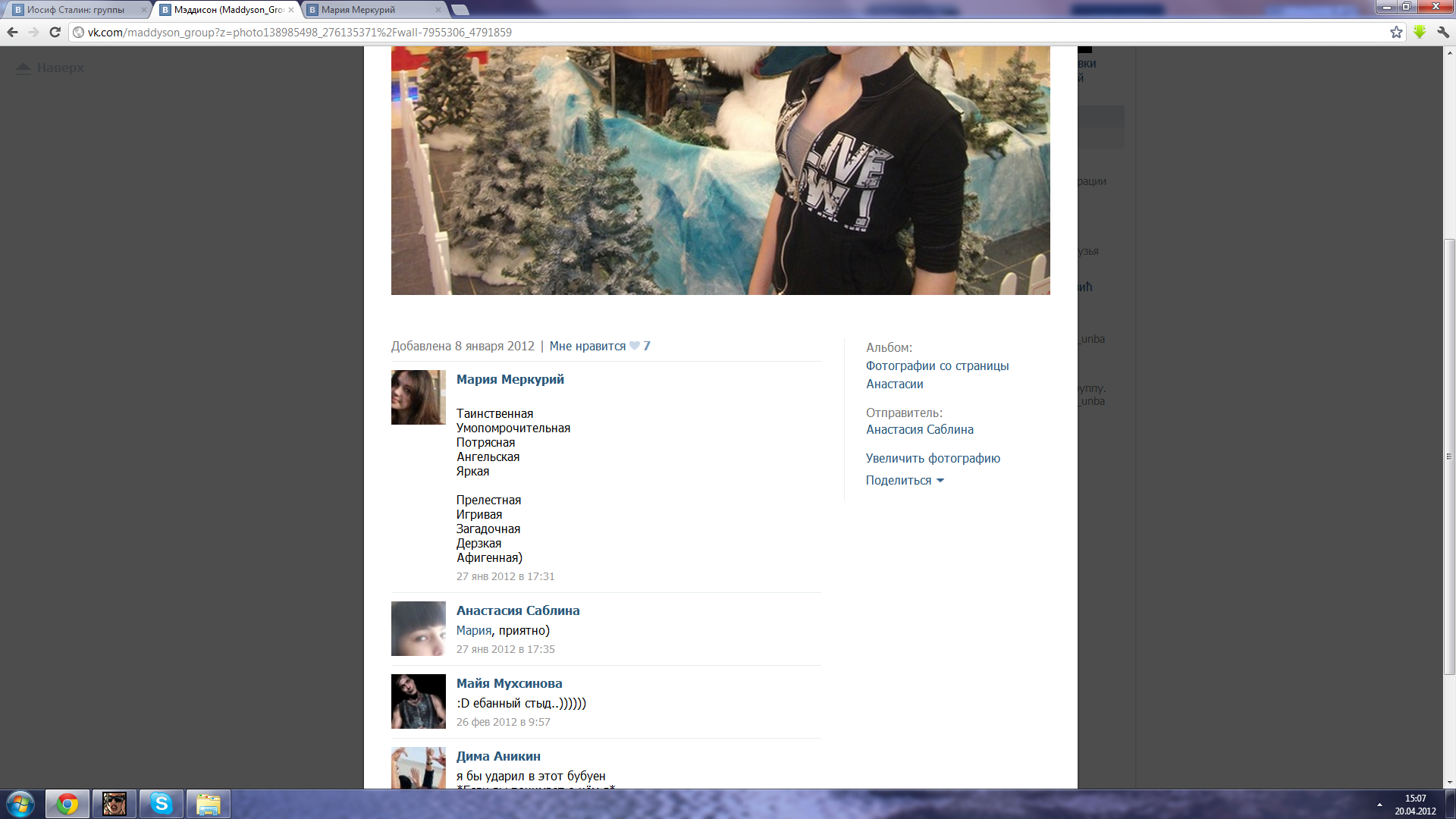Click the browser back arrow
This screenshot has width=1456, height=819.
pyautogui.click(x=12, y=32)
